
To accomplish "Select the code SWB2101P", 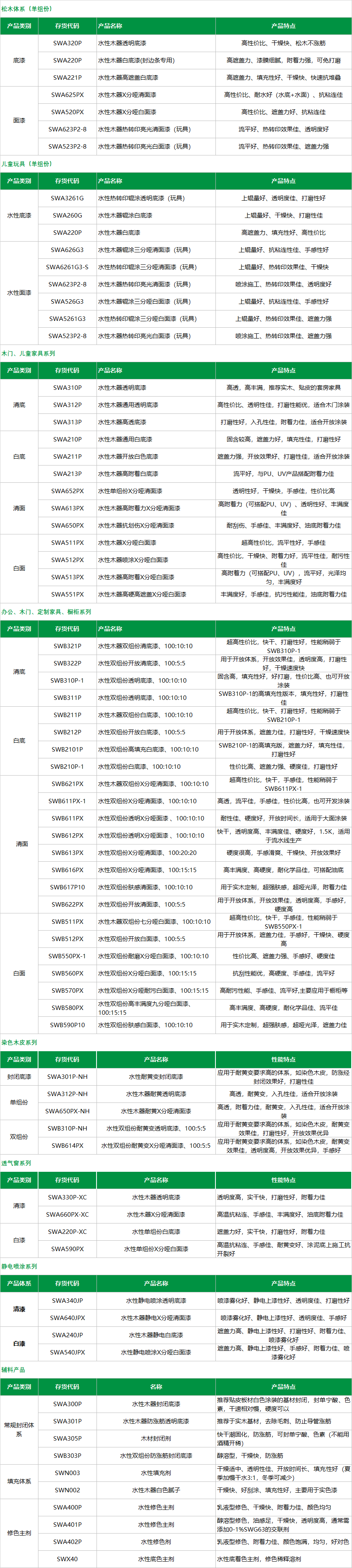I will pyautogui.click(x=67, y=749).
